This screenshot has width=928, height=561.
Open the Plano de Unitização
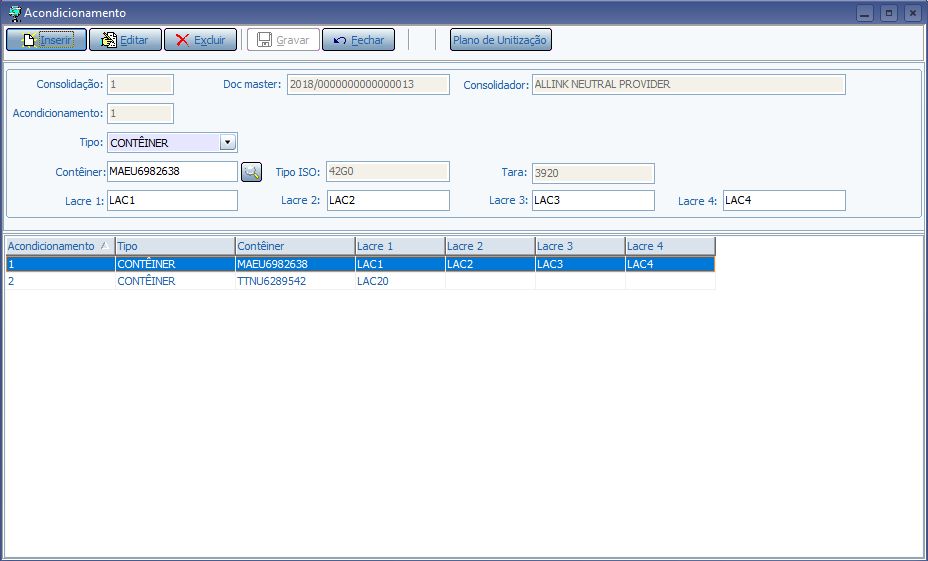pyautogui.click(x=501, y=40)
